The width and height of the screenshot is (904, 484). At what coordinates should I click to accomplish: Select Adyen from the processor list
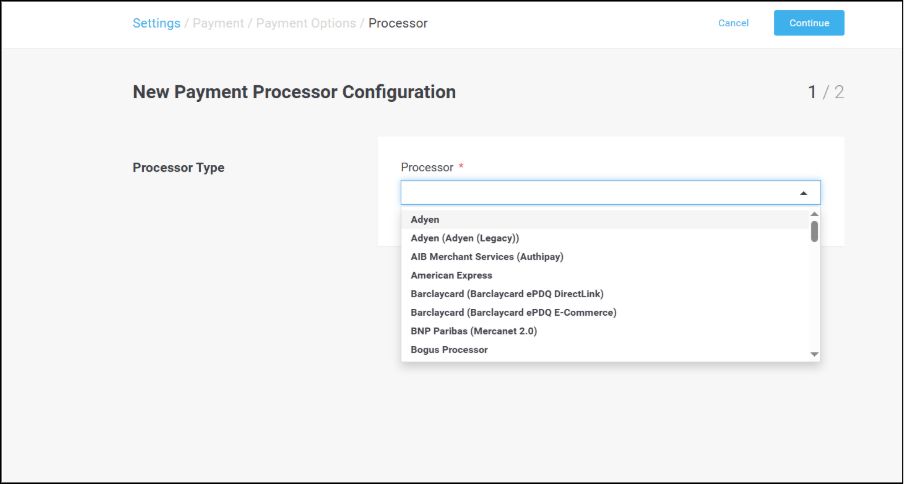tap(425, 219)
